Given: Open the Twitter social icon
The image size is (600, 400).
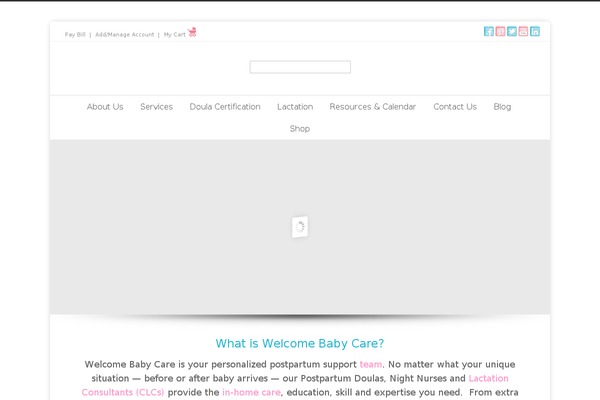Looking at the screenshot, I should [x=512, y=31].
